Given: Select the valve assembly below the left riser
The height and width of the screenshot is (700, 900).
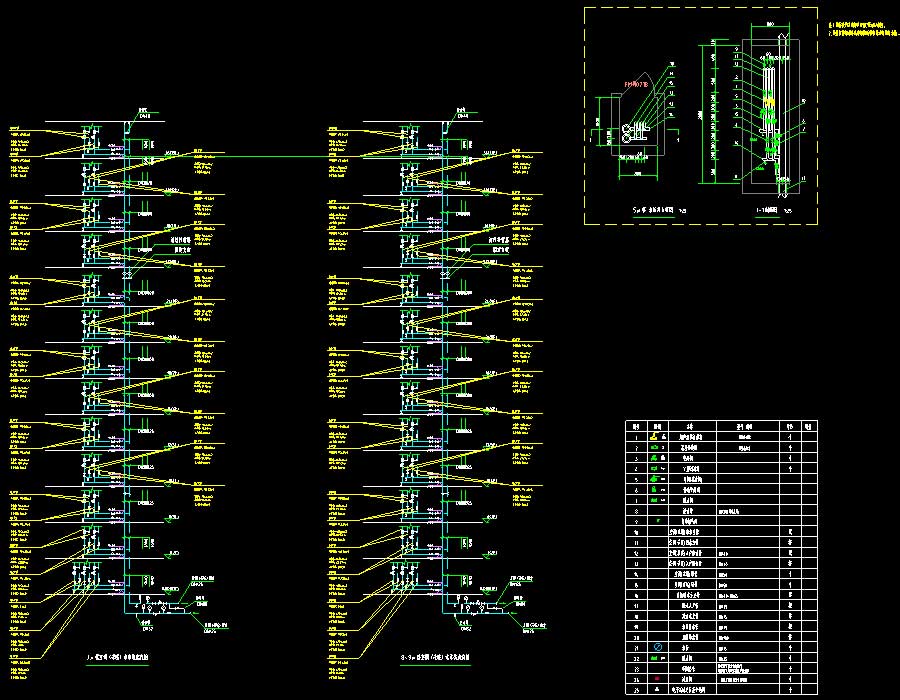Looking at the screenshot, I should click(x=158, y=605).
